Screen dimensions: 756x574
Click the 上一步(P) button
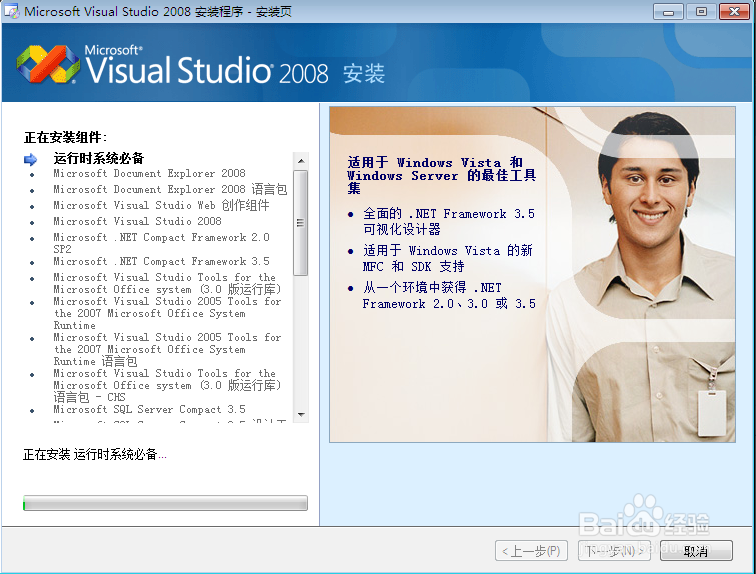point(531,550)
